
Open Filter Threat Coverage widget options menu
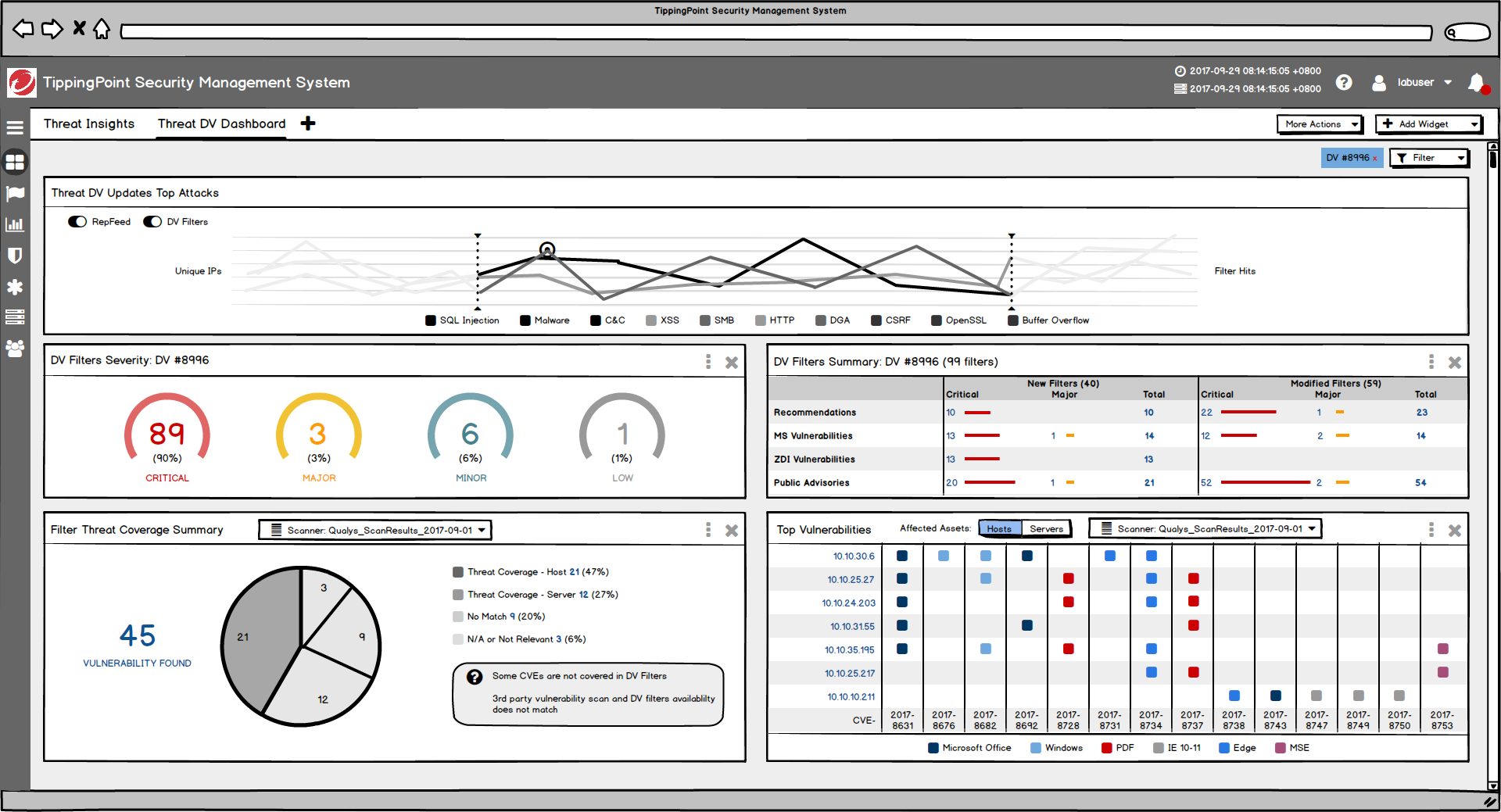pos(708,530)
